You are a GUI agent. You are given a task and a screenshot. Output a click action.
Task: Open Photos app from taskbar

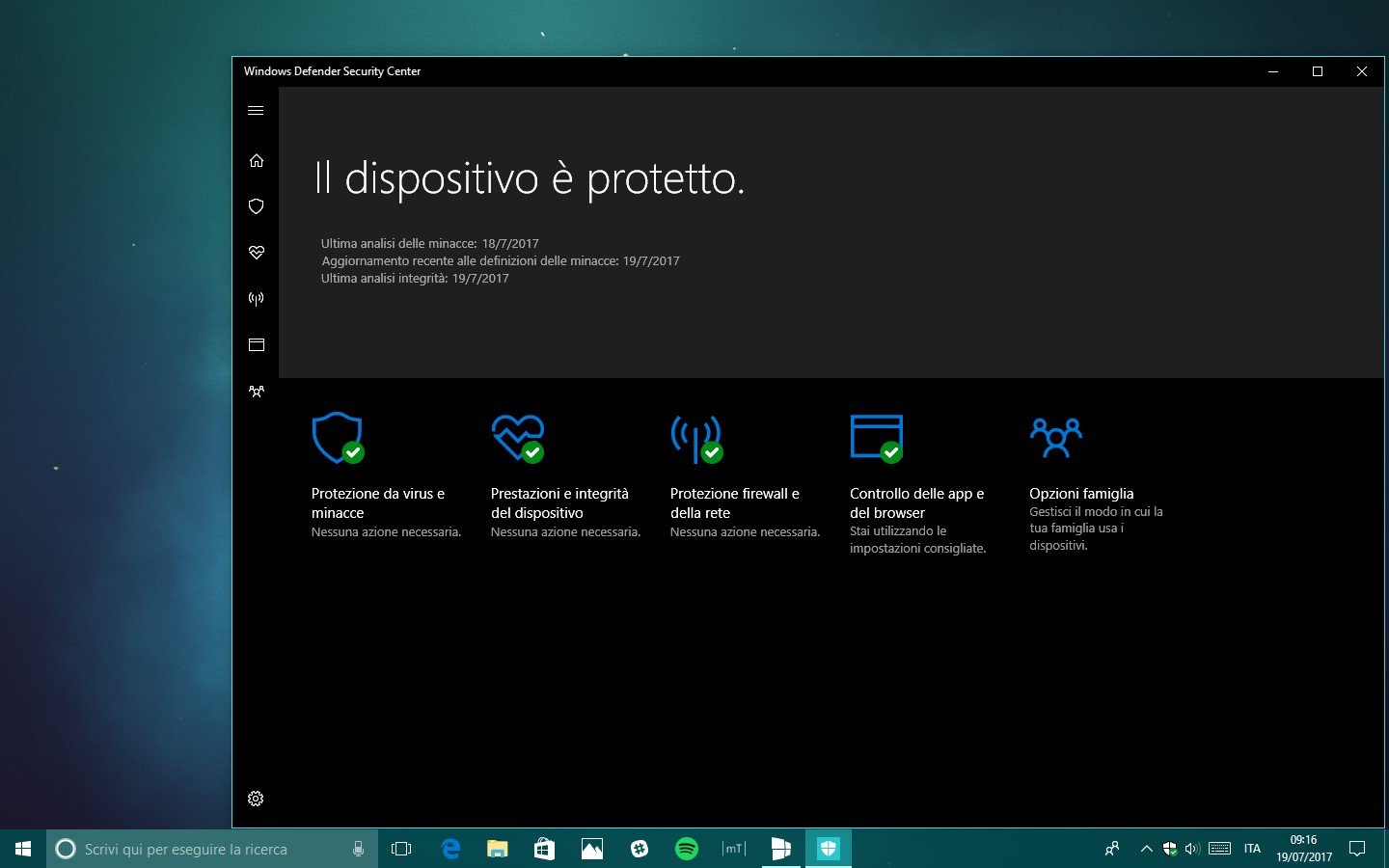tap(591, 849)
